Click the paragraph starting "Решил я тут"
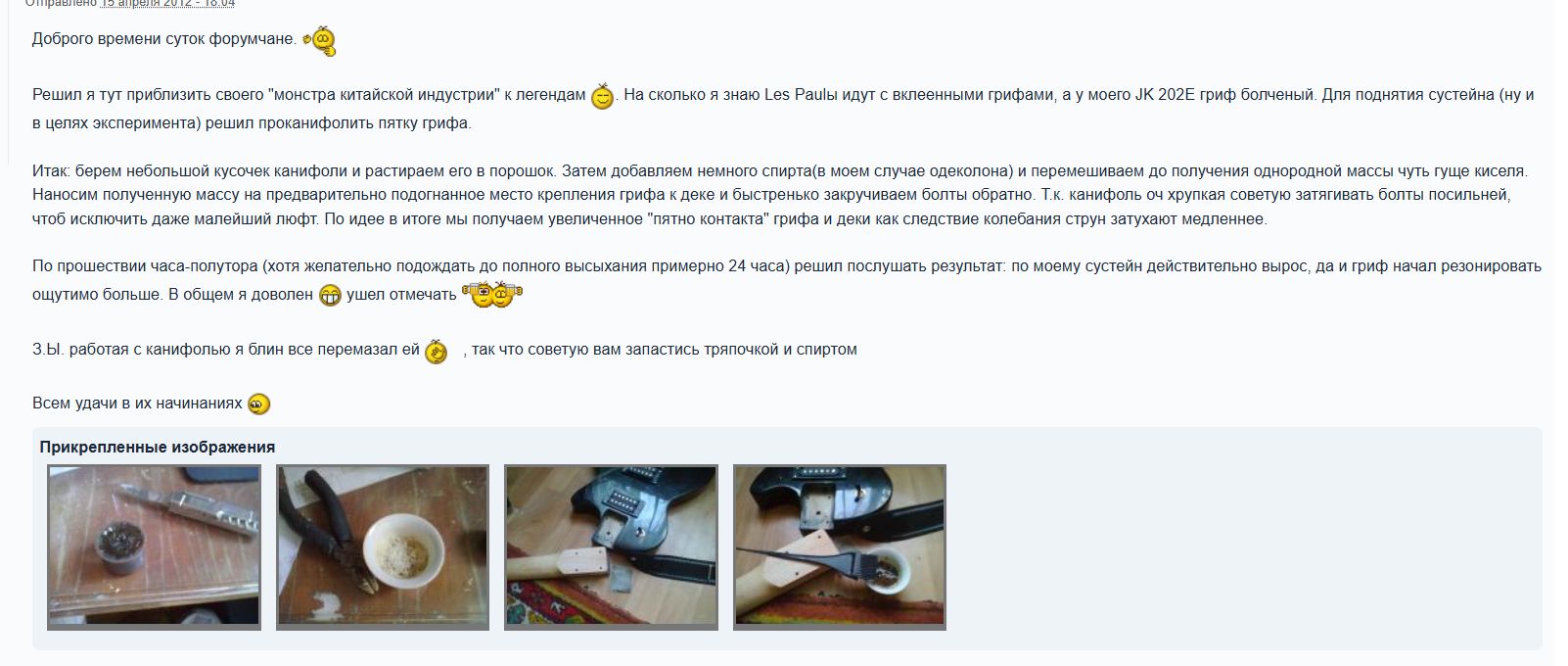 coord(783,110)
